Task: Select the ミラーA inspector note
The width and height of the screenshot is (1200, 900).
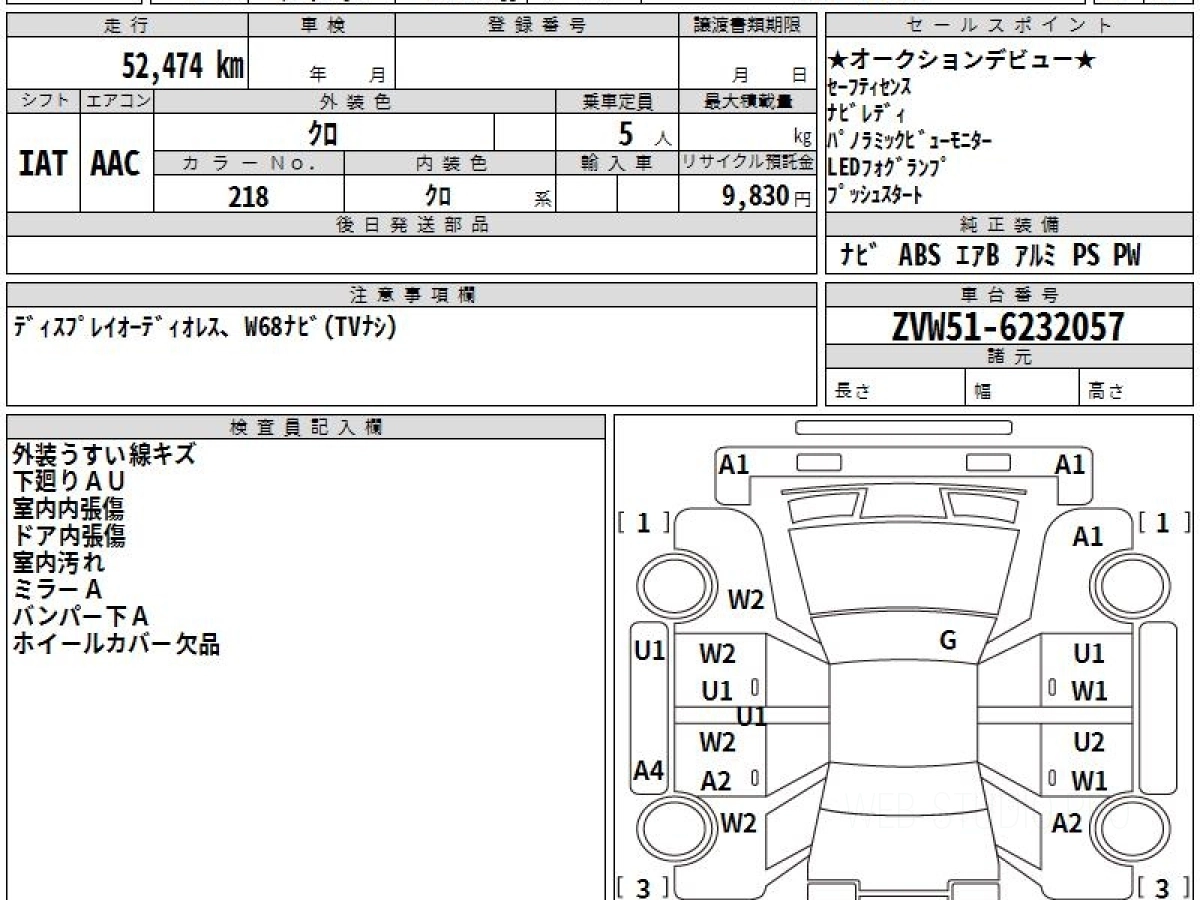Action: click(57, 589)
